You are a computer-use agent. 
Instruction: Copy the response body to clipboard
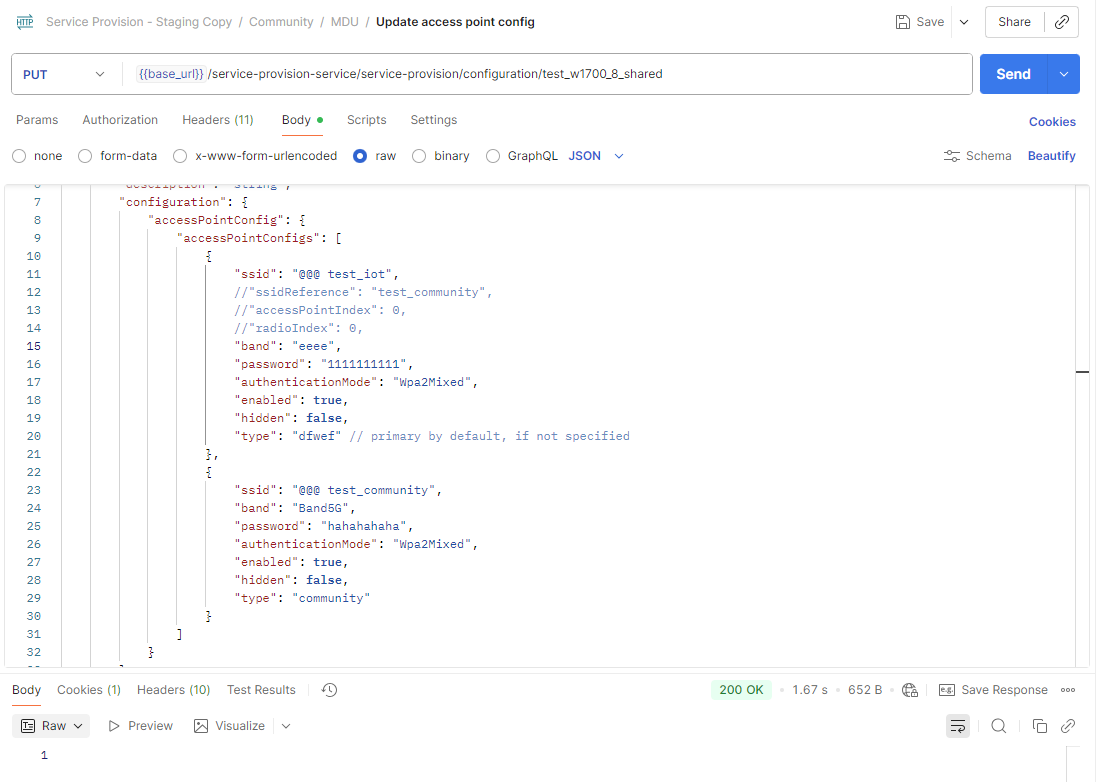click(x=1040, y=726)
